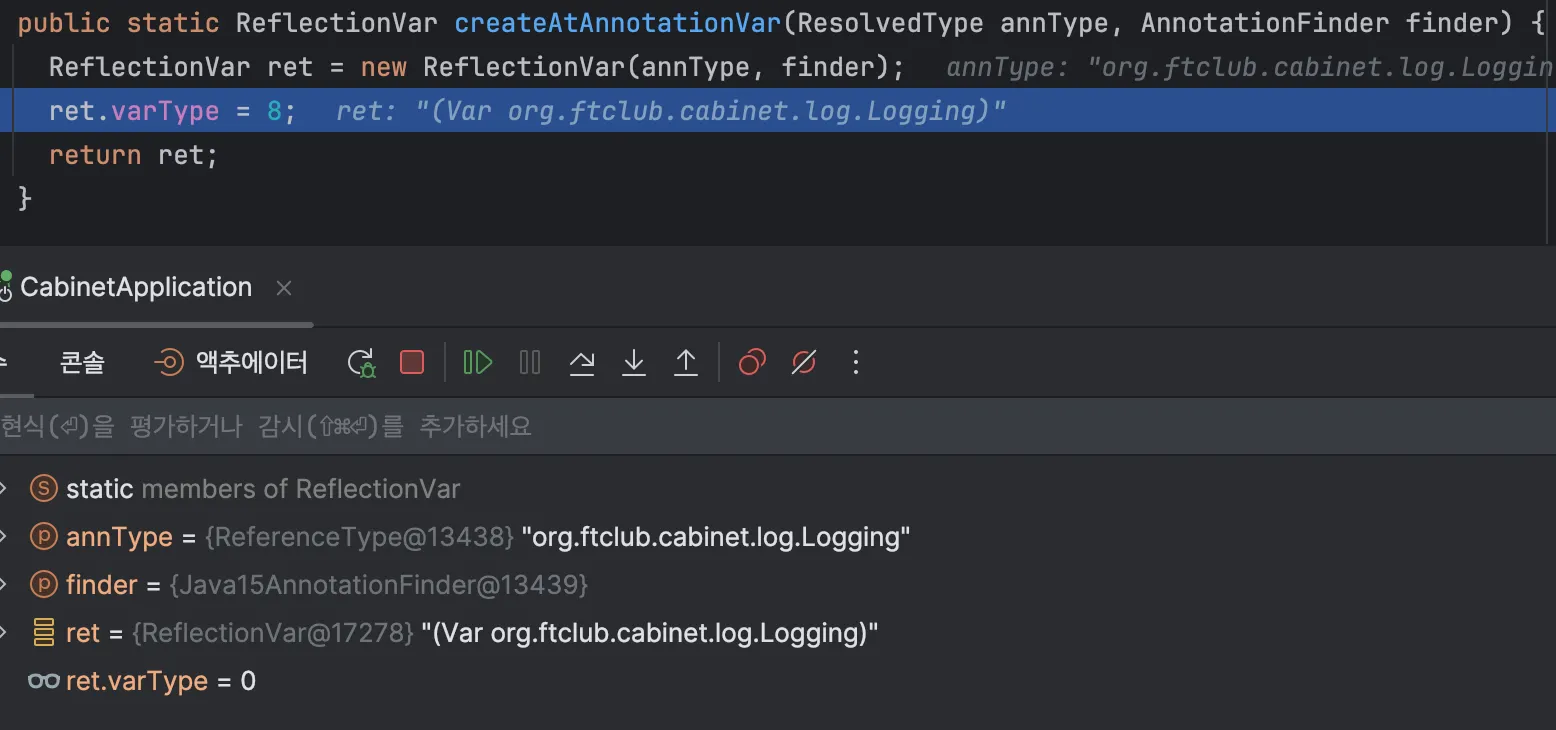Expand static members of ReflectionVar
Image resolution: width=1556 pixels, height=730 pixels.
(4, 489)
